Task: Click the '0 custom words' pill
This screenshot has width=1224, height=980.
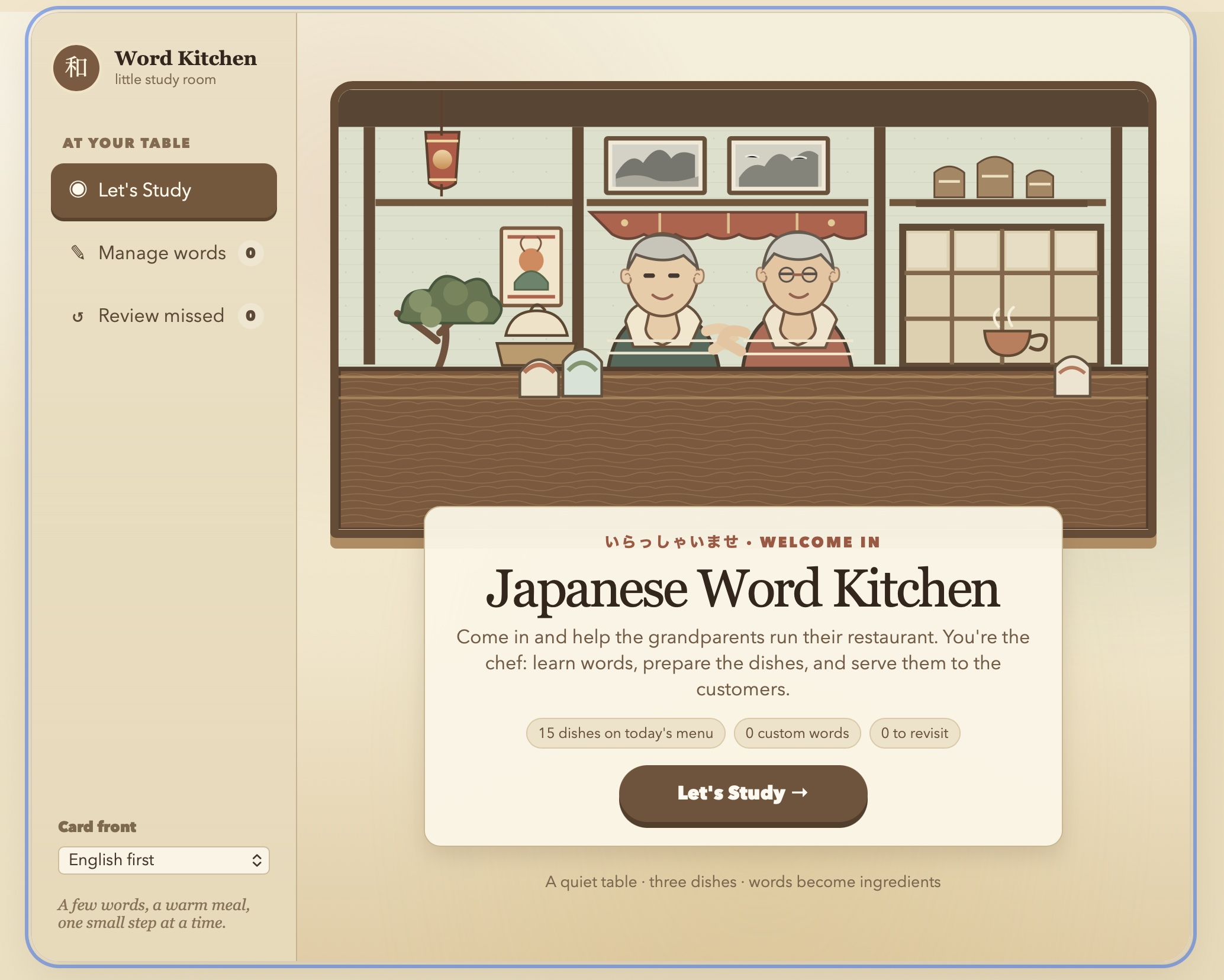Action: point(797,733)
